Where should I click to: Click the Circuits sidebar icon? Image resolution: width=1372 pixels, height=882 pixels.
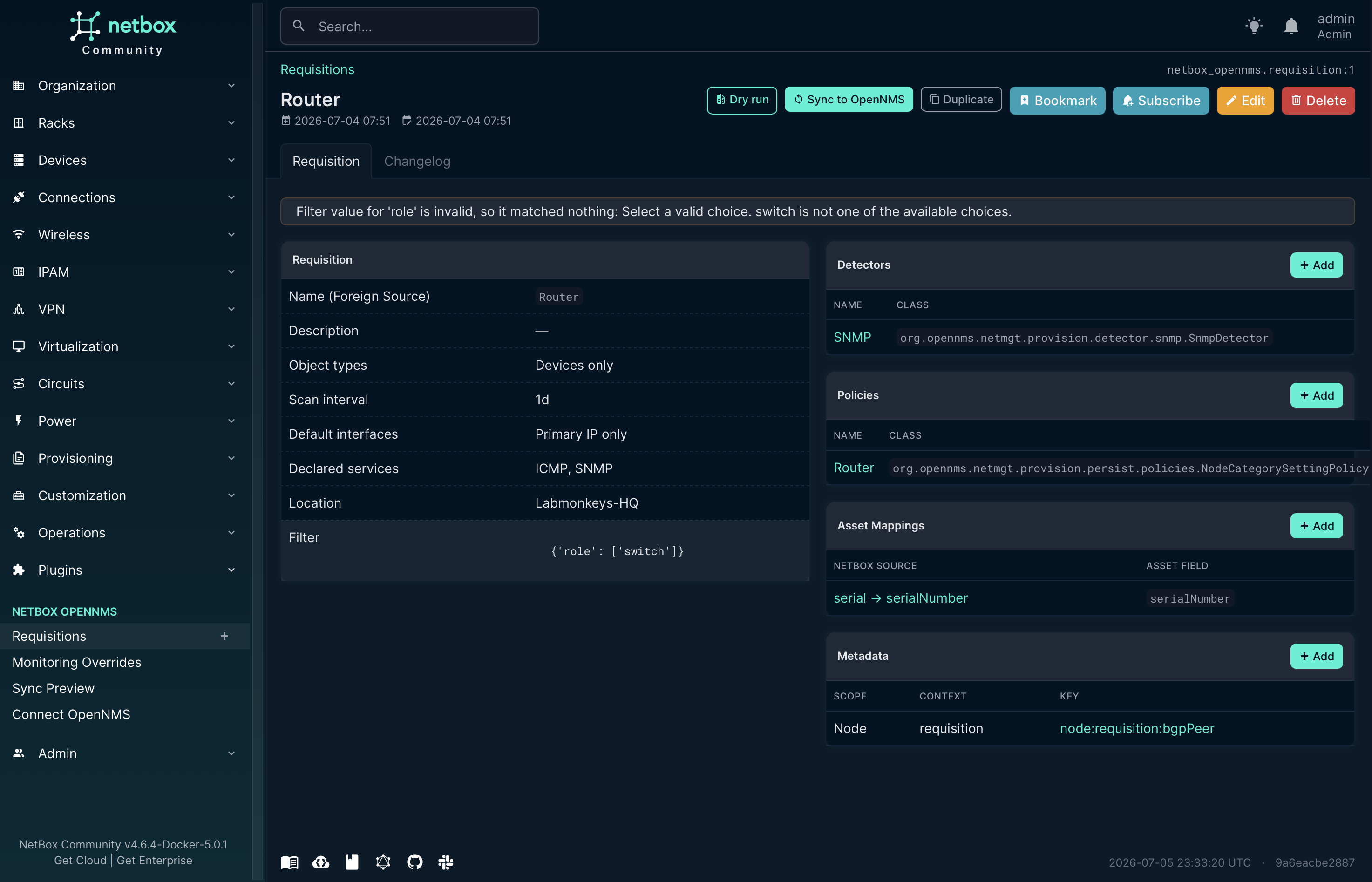(19, 383)
